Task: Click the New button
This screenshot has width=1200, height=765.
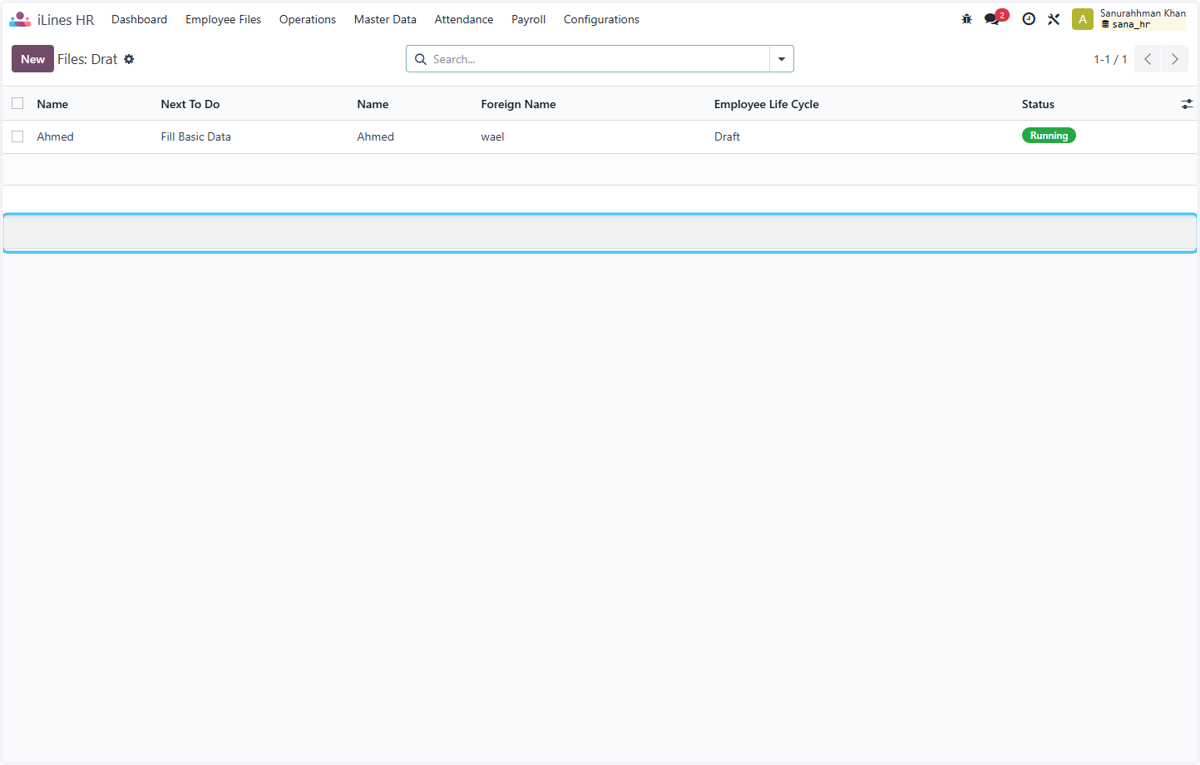Action: pos(33,59)
